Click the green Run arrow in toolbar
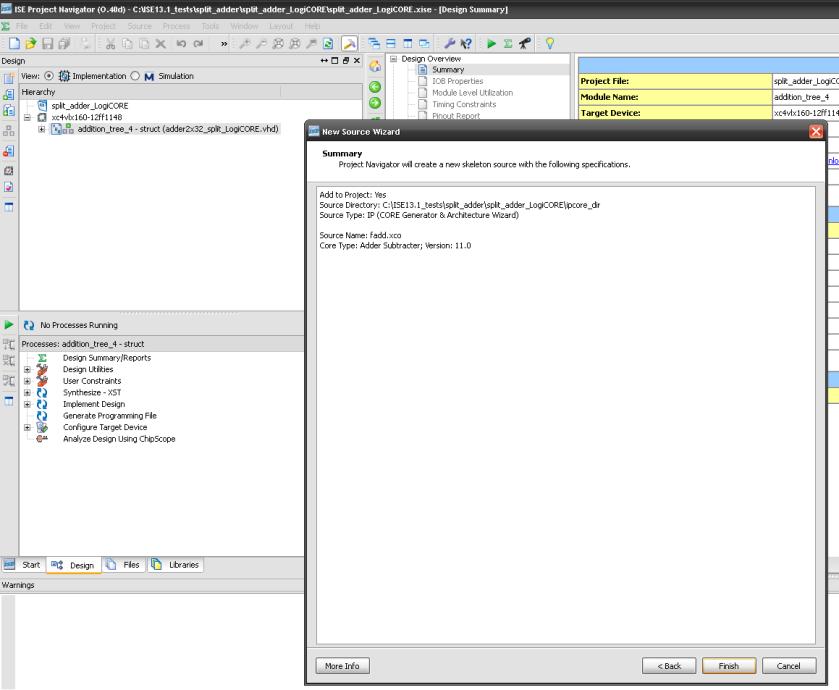The image size is (839, 690). [491, 43]
